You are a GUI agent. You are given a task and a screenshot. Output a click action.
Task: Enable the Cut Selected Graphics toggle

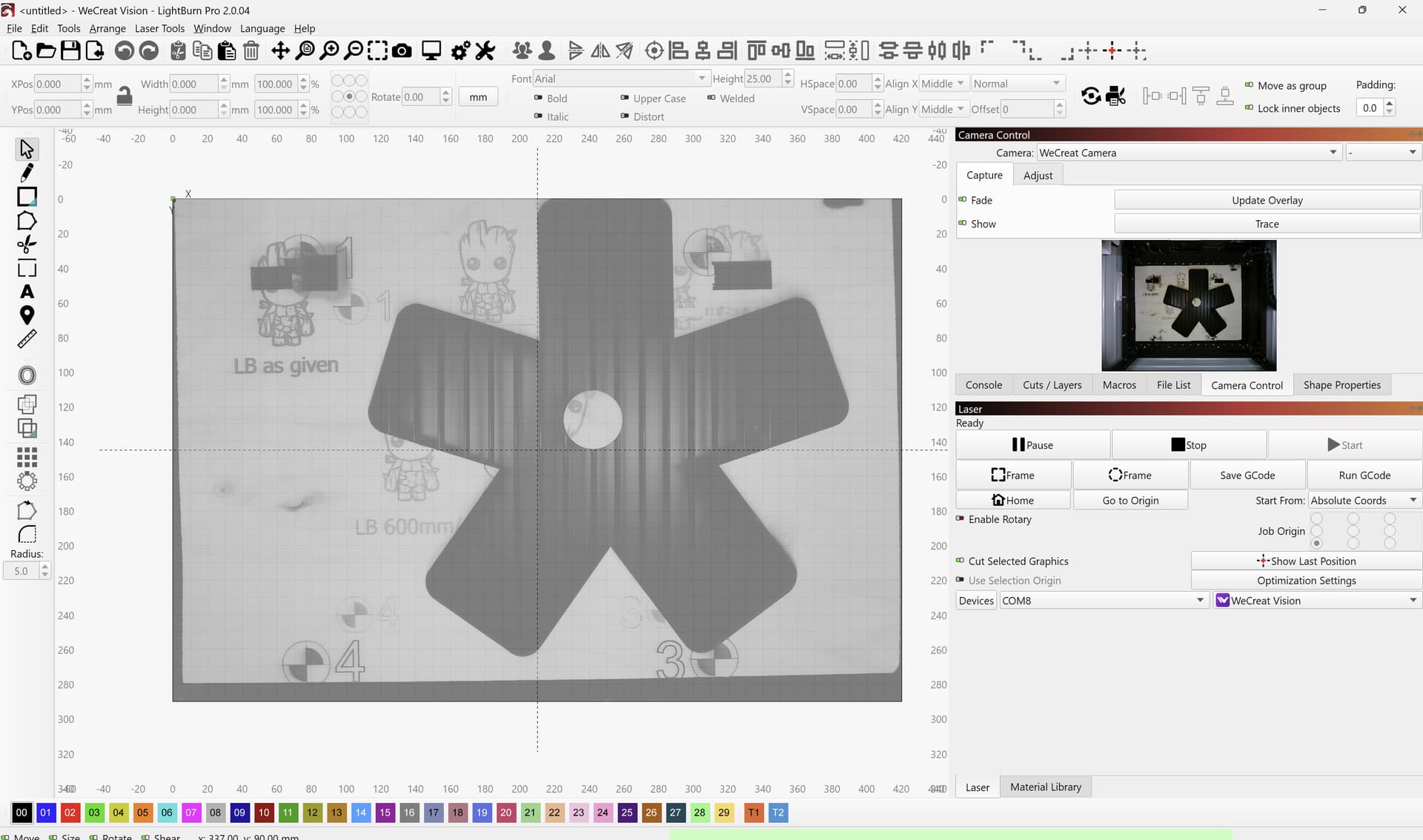(x=961, y=561)
